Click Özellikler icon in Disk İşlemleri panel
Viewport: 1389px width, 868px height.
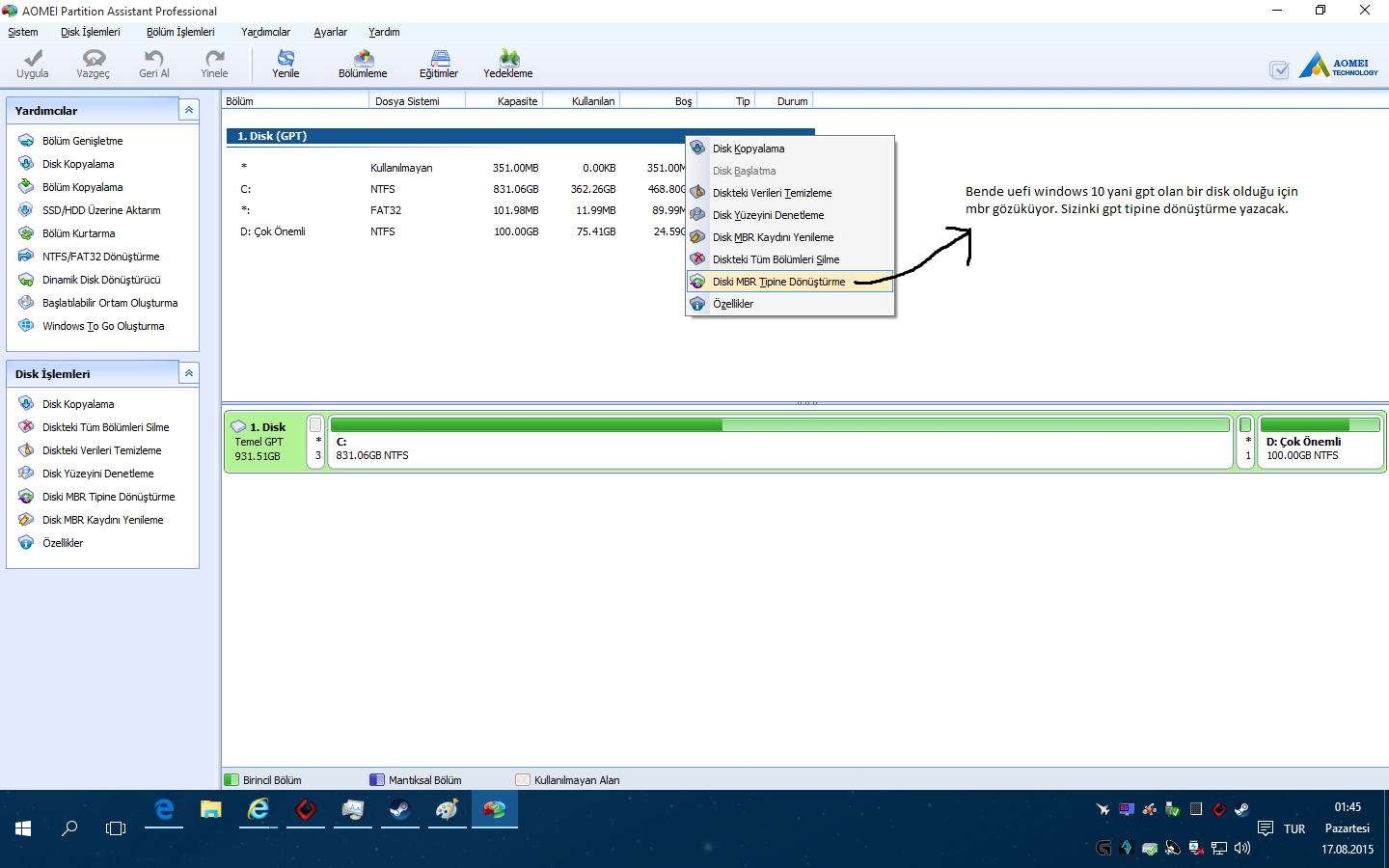click(26, 543)
